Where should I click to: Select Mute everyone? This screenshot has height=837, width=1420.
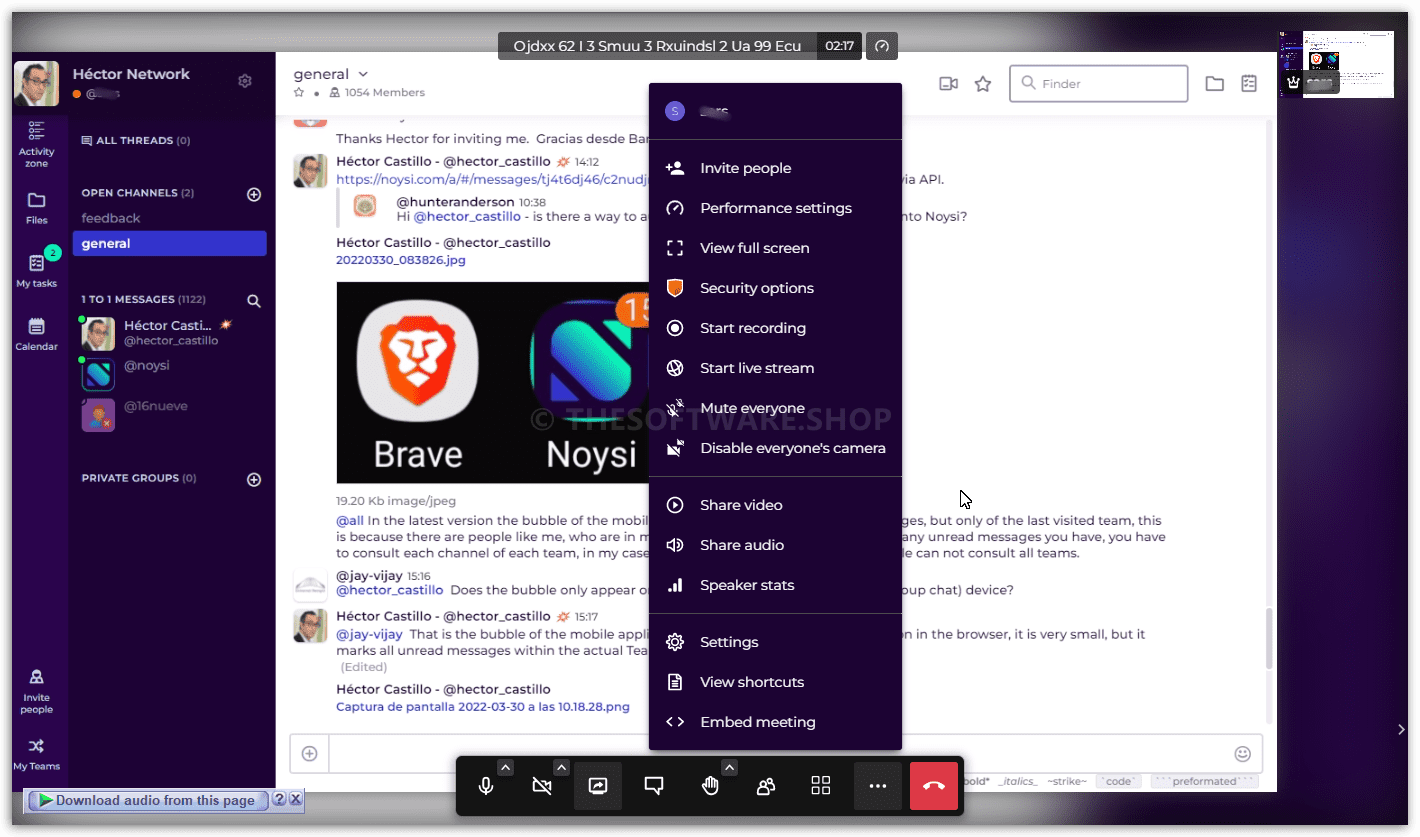(x=775, y=408)
